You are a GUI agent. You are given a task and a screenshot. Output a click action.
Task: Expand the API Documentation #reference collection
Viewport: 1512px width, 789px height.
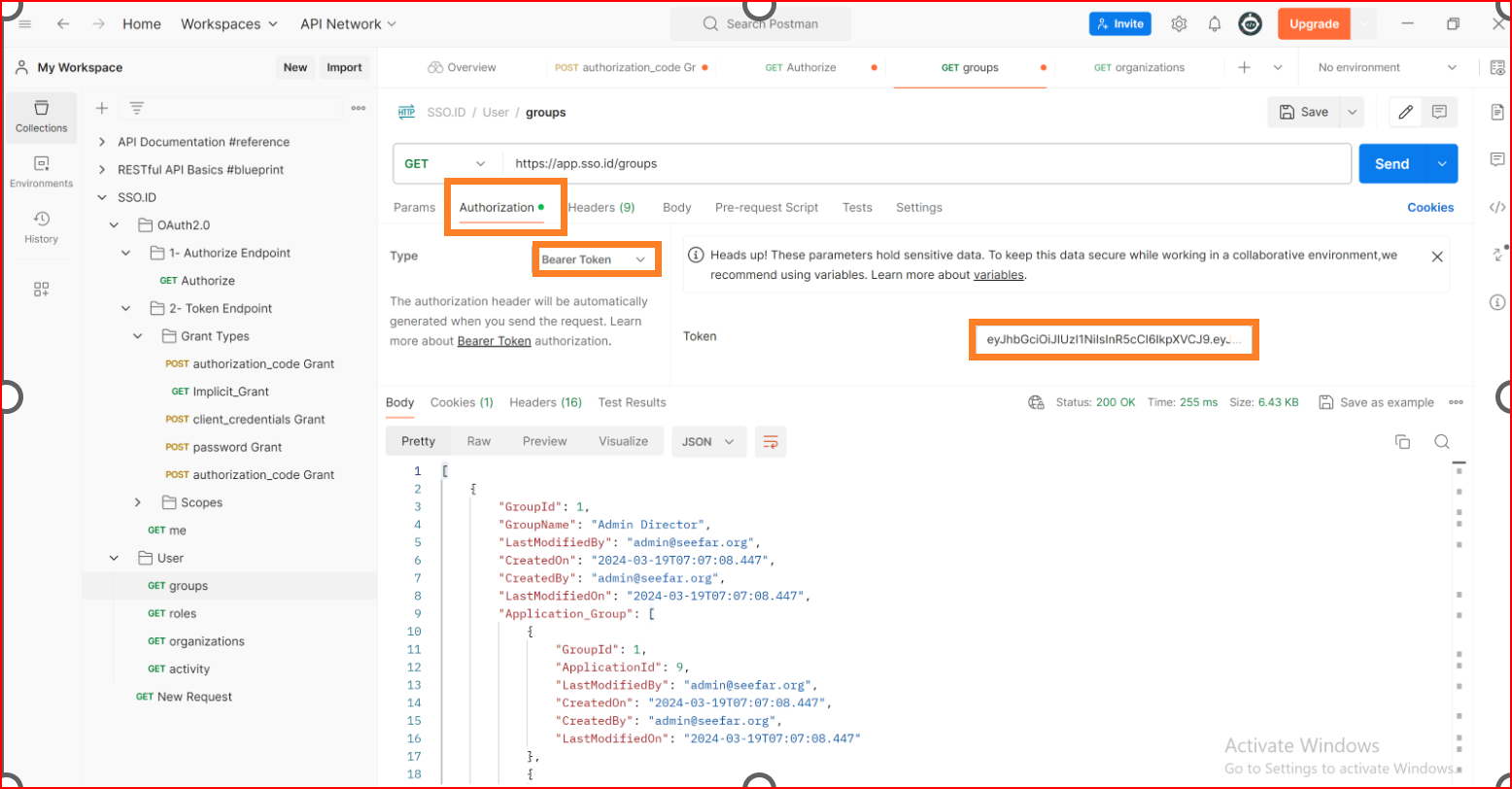tap(102, 142)
